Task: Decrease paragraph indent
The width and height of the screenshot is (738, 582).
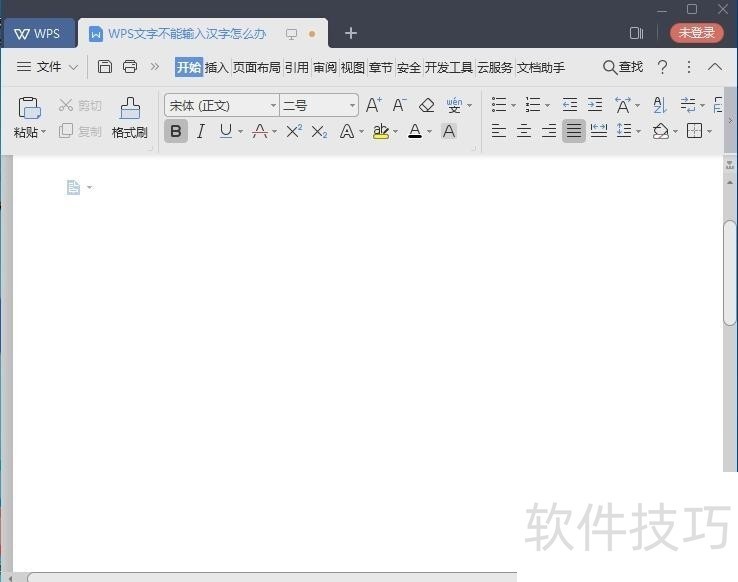Action: (x=570, y=104)
